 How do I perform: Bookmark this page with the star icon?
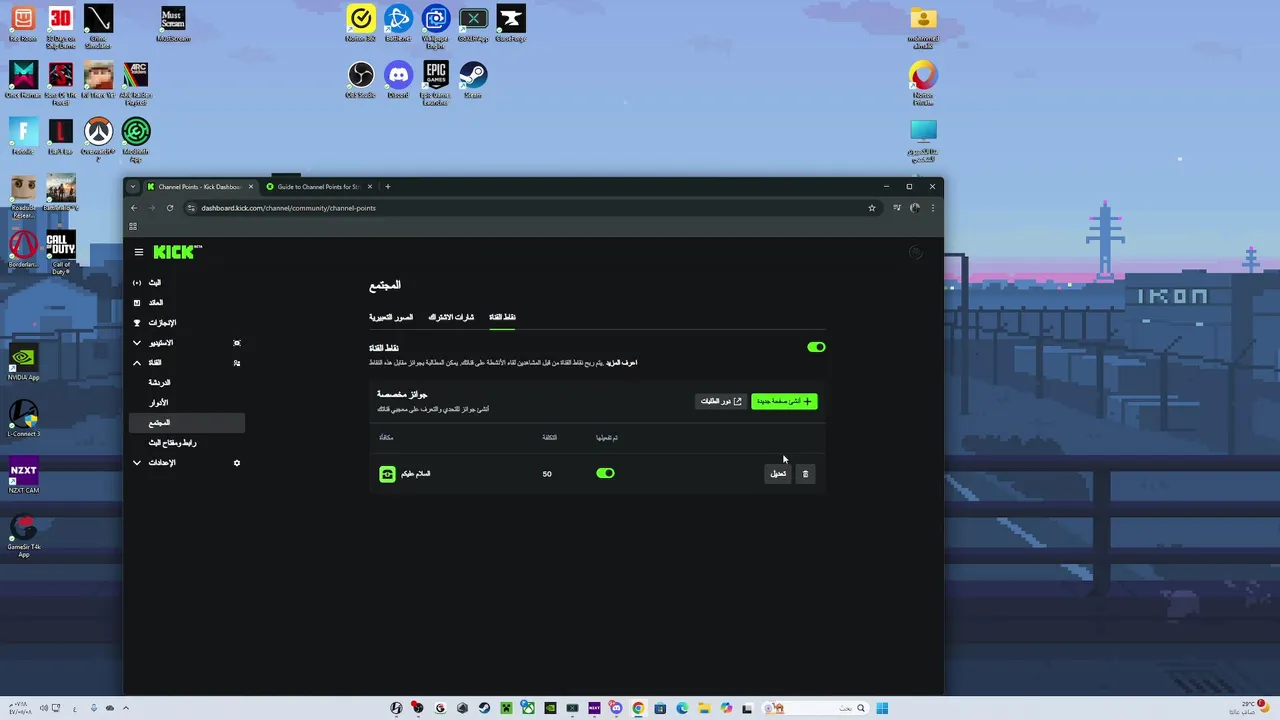tap(872, 208)
